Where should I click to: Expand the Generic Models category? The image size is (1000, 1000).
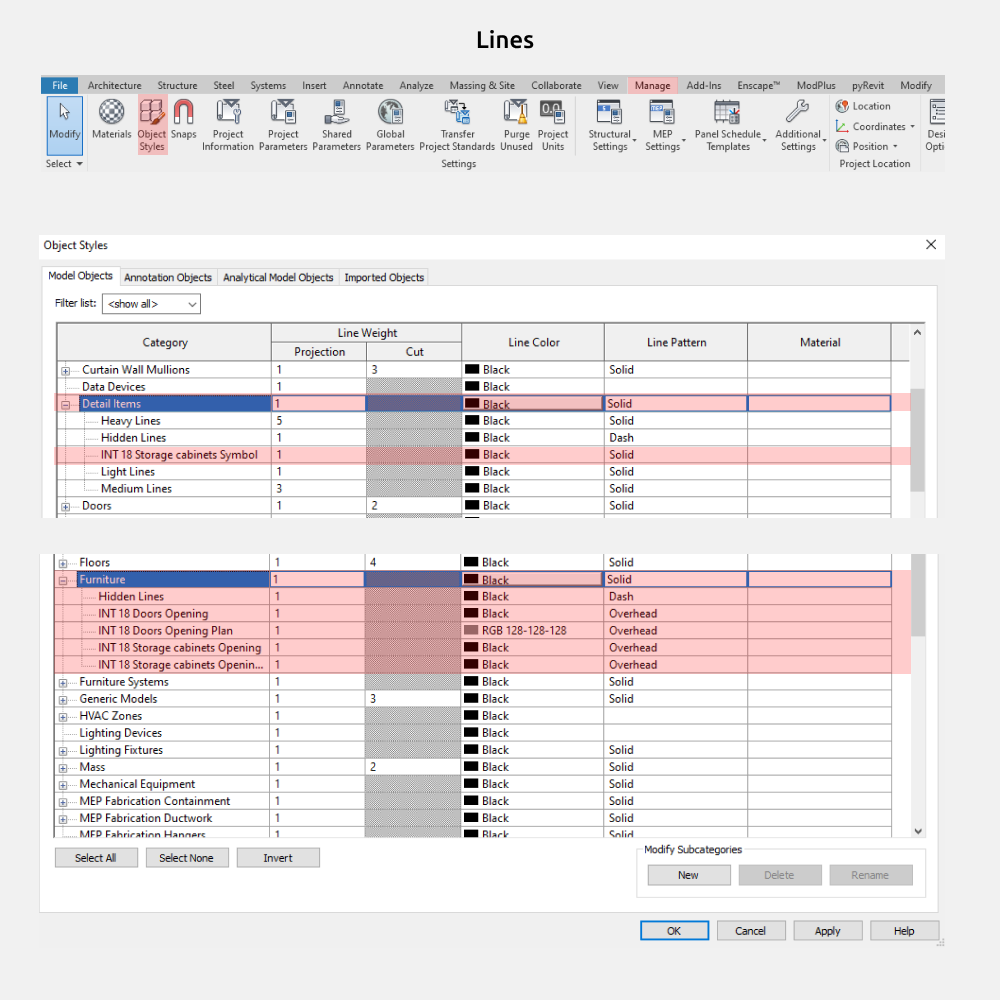(62, 700)
